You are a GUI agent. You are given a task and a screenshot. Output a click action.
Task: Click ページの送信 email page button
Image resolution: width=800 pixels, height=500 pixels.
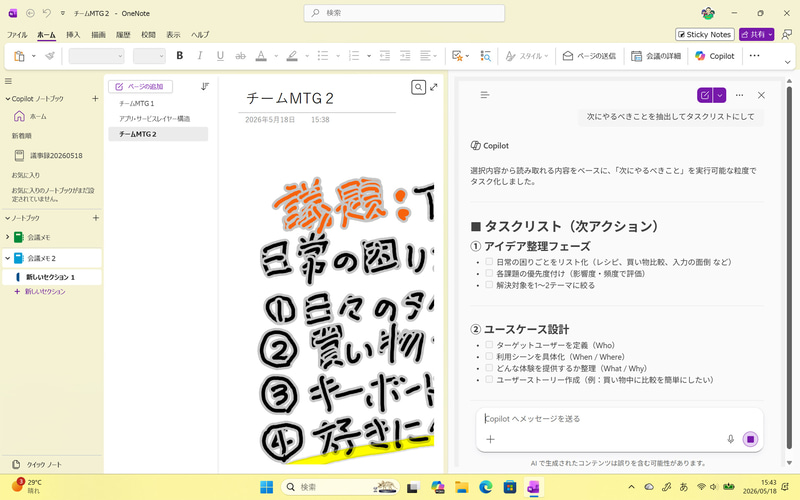pyautogui.click(x=589, y=56)
